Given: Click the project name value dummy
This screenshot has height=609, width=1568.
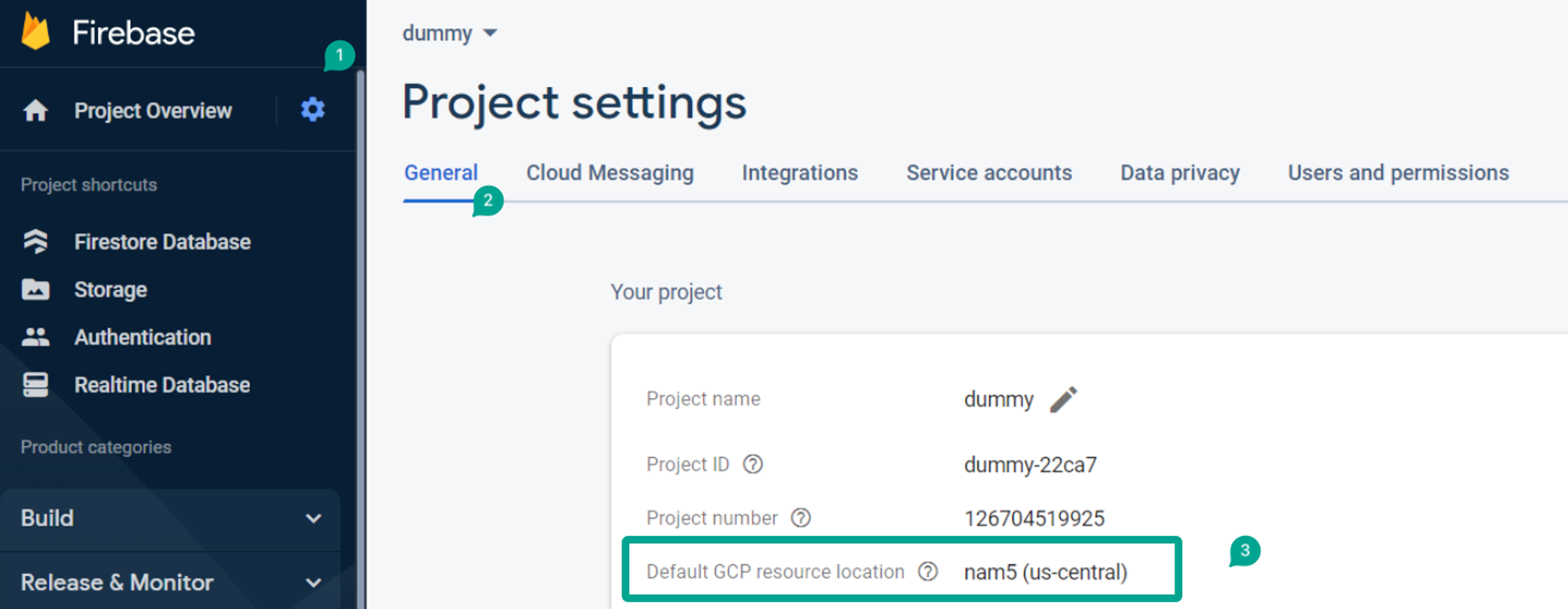Looking at the screenshot, I should click(999, 400).
